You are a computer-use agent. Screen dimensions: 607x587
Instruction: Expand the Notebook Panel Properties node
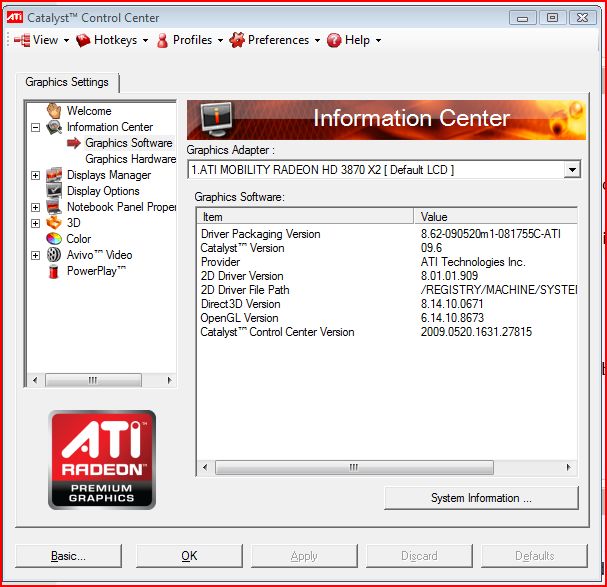point(35,208)
